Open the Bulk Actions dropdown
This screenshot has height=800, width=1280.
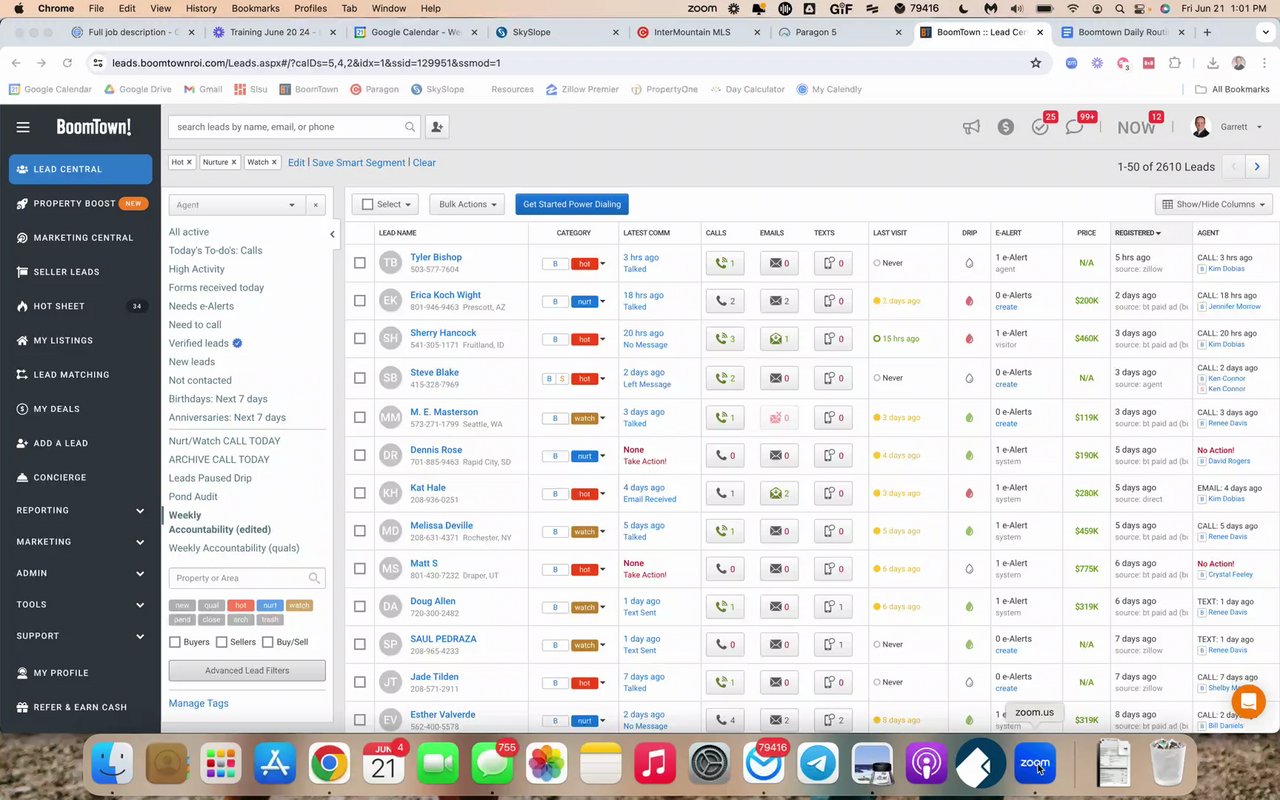click(x=467, y=204)
